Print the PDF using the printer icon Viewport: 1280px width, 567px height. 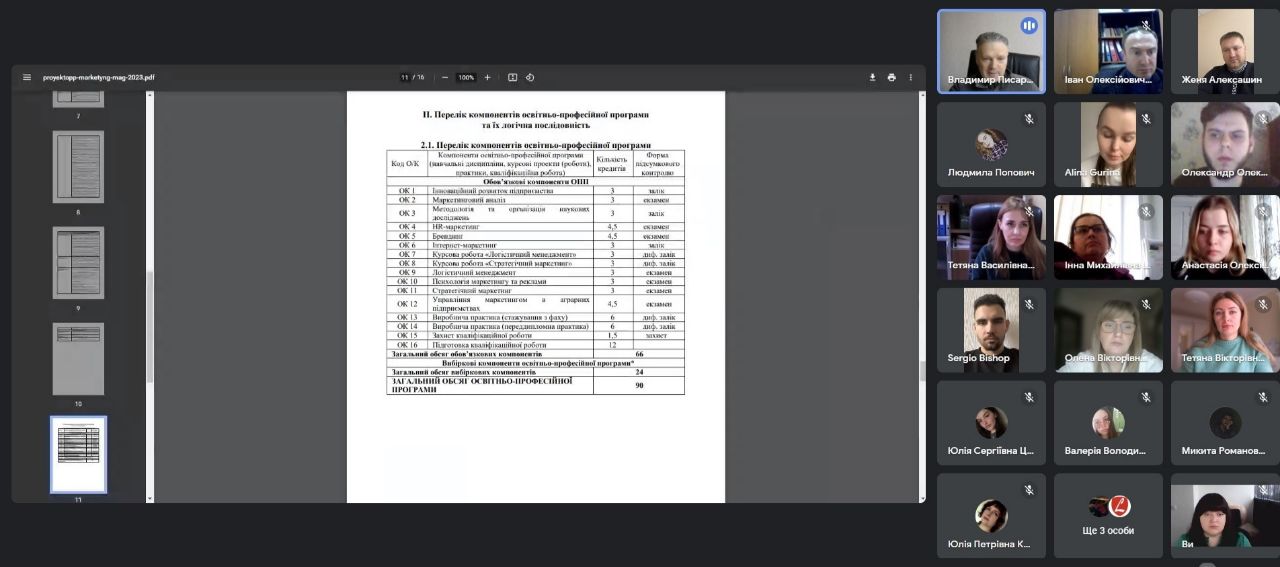[891, 77]
